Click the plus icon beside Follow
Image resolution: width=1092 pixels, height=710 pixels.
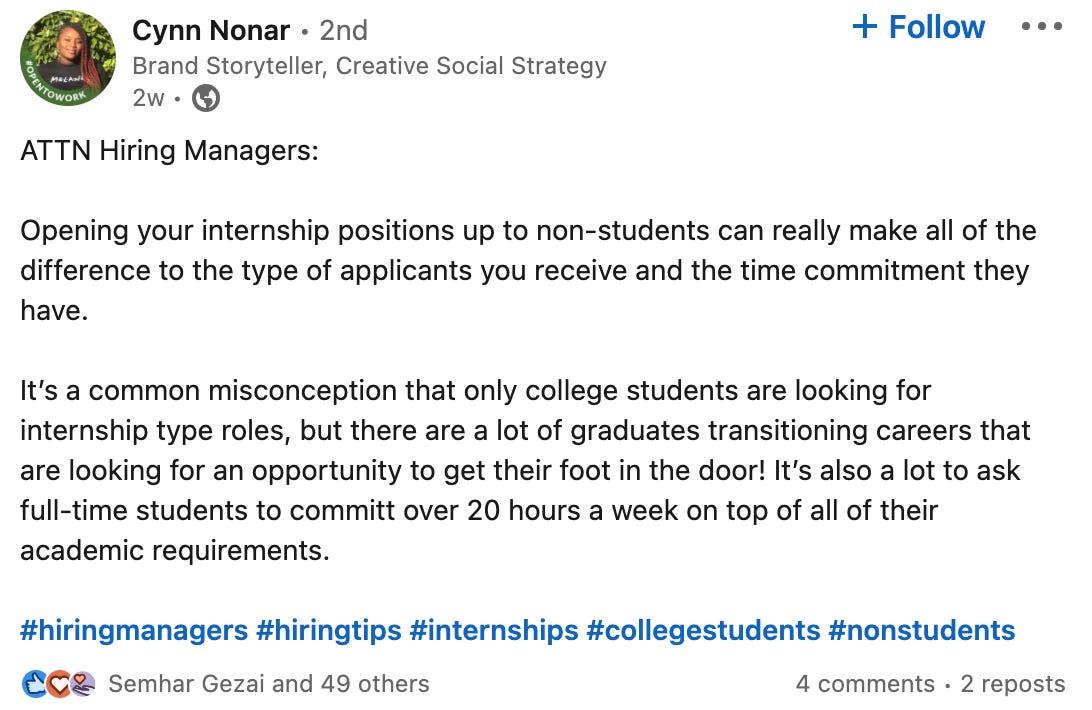point(865,27)
